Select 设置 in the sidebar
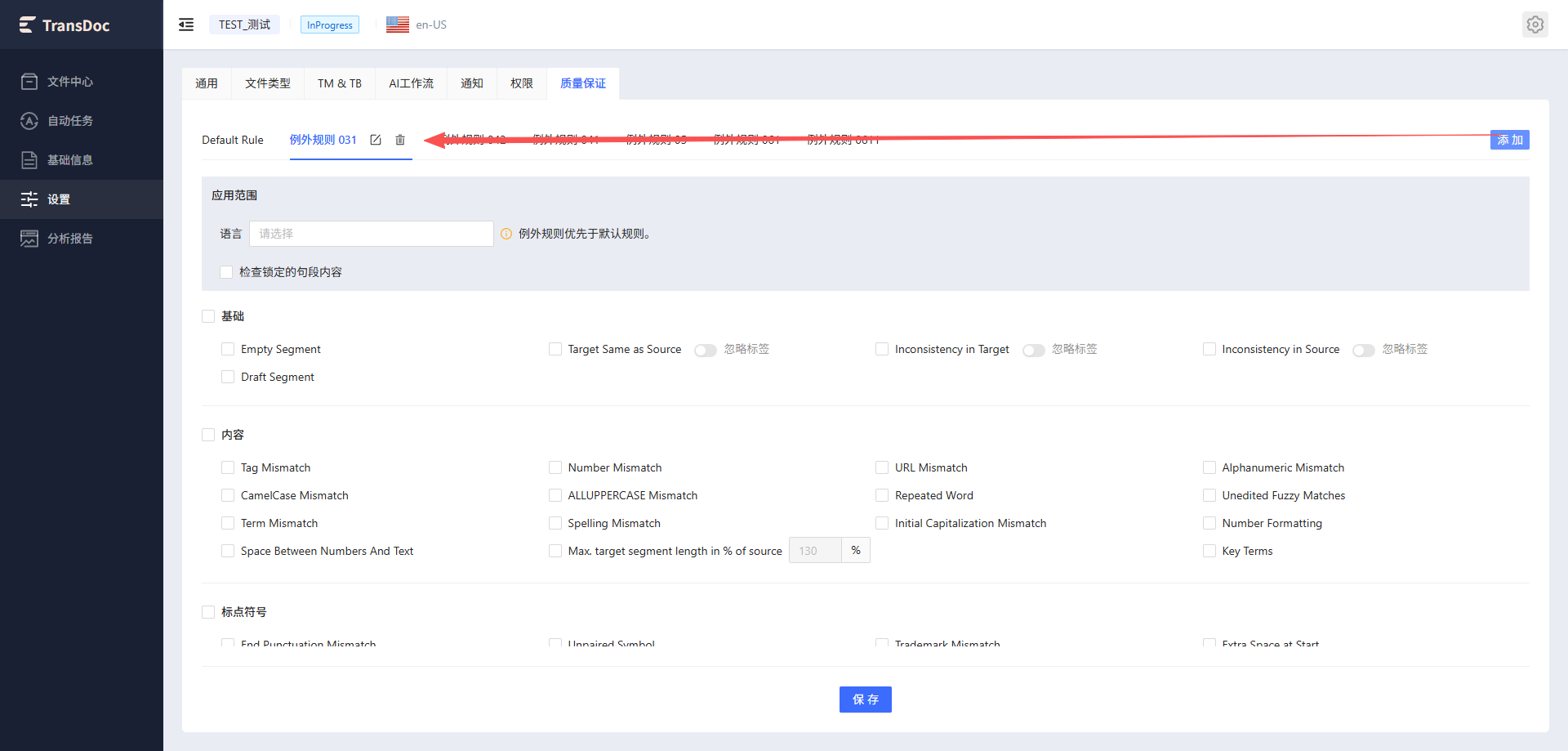 tap(82, 199)
